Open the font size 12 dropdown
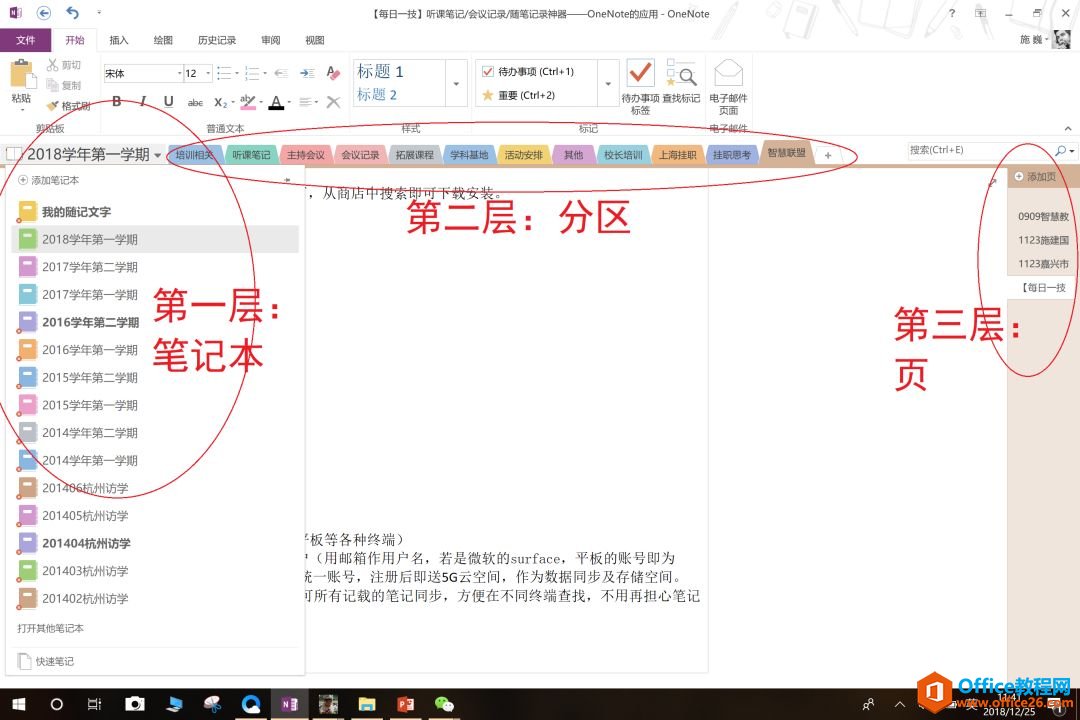Image resolution: width=1080 pixels, height=720 pixels. pos(208,73)
